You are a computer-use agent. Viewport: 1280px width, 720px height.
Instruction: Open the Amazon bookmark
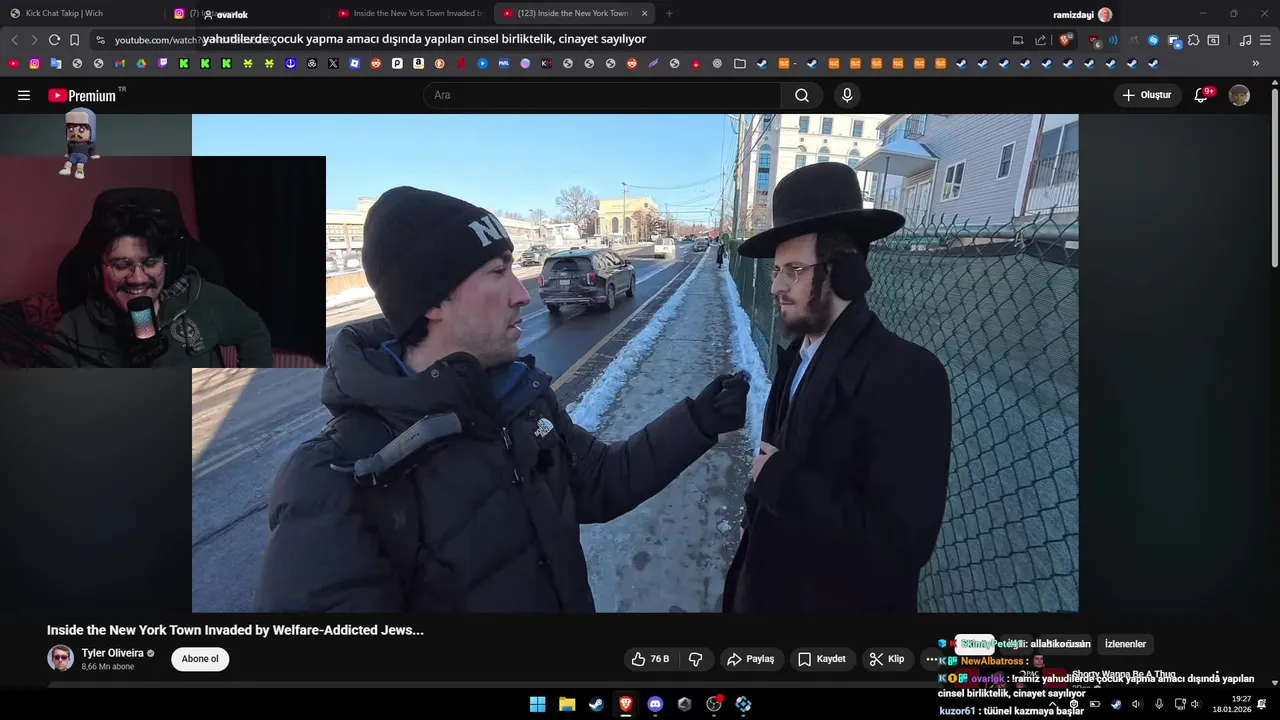418,63
